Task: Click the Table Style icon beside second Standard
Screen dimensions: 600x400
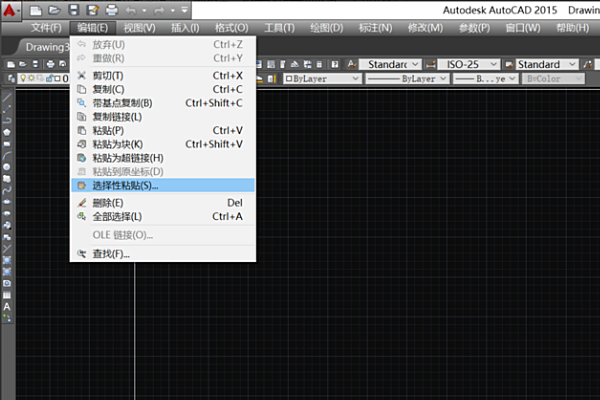Action: 509,64
